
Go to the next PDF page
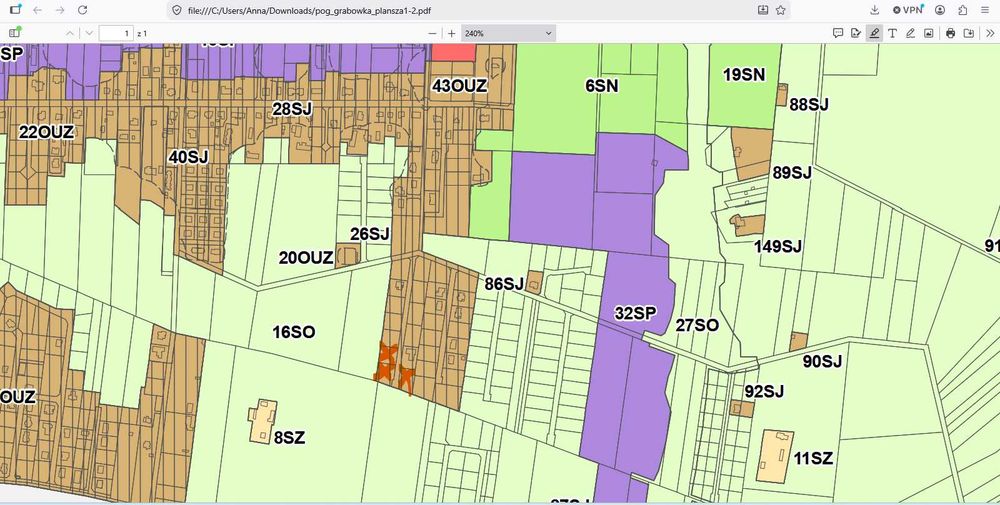(89, 33)
